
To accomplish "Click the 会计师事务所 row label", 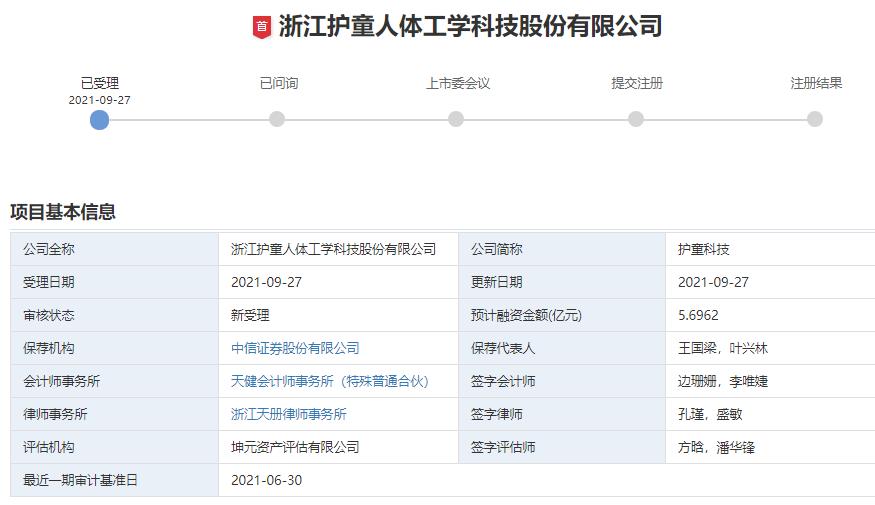I will [114, 381].
